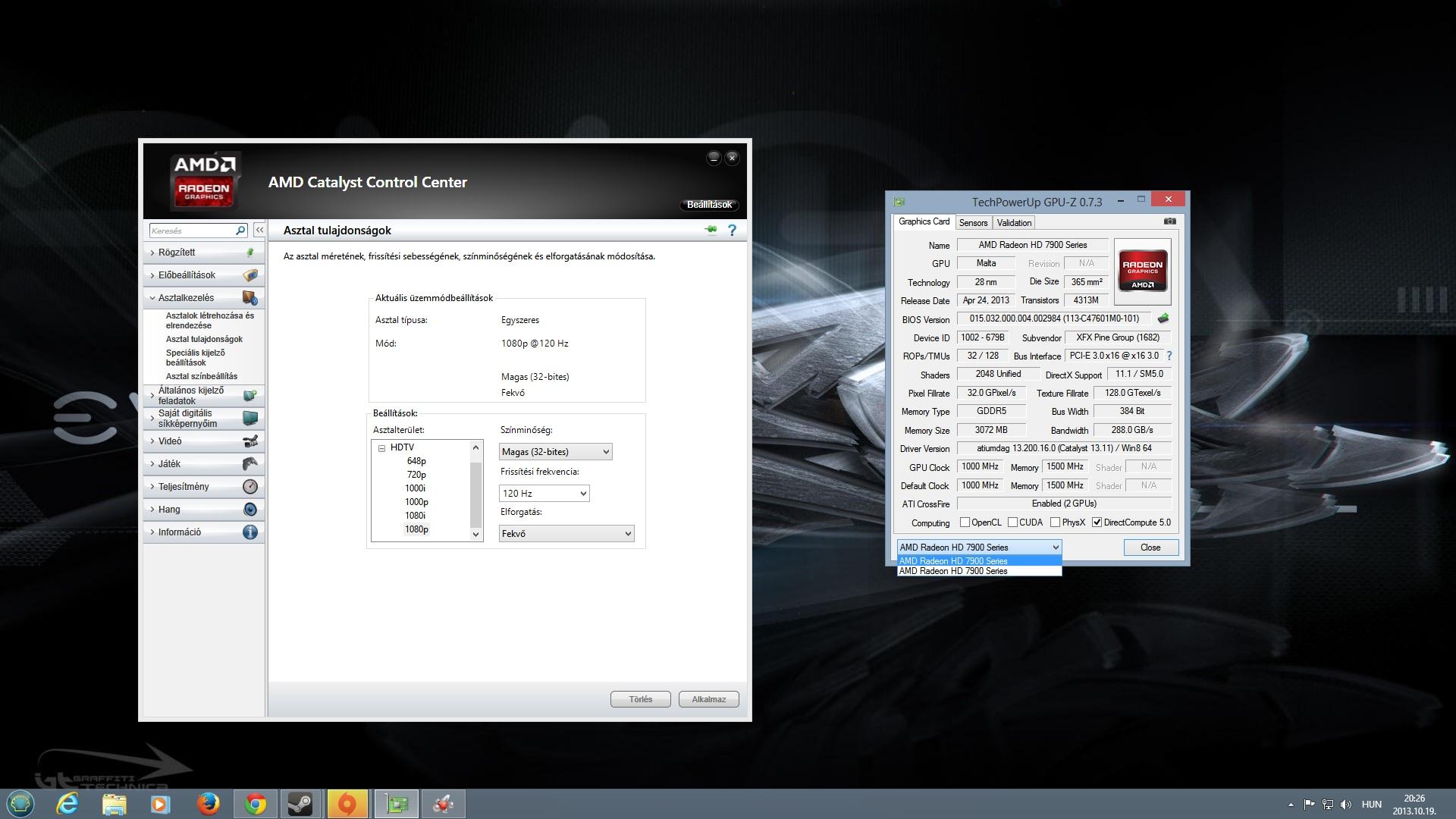Select 1080i in Asztalterület list
The image size is (1456, 819).
(416, 516)
